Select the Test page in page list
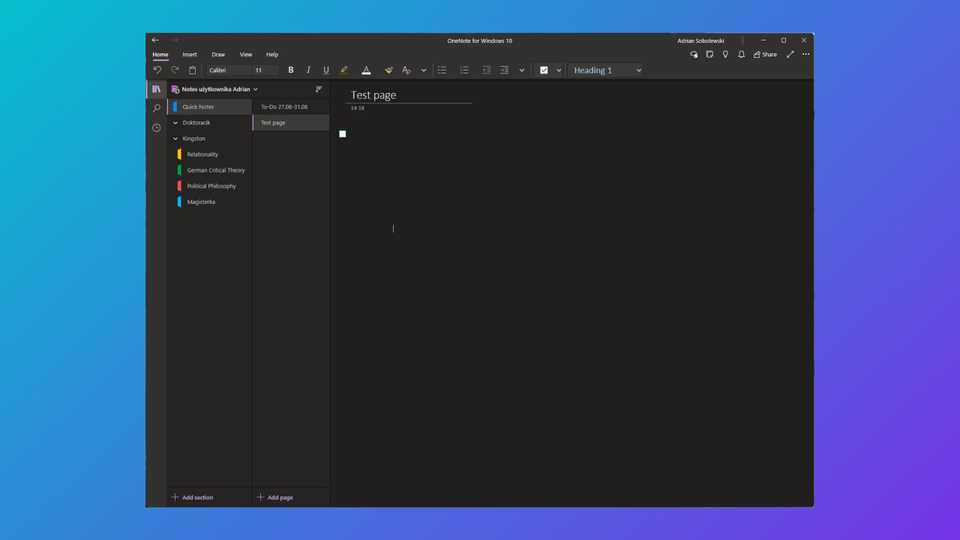This screenshot has width=960, height=540. 291,122
